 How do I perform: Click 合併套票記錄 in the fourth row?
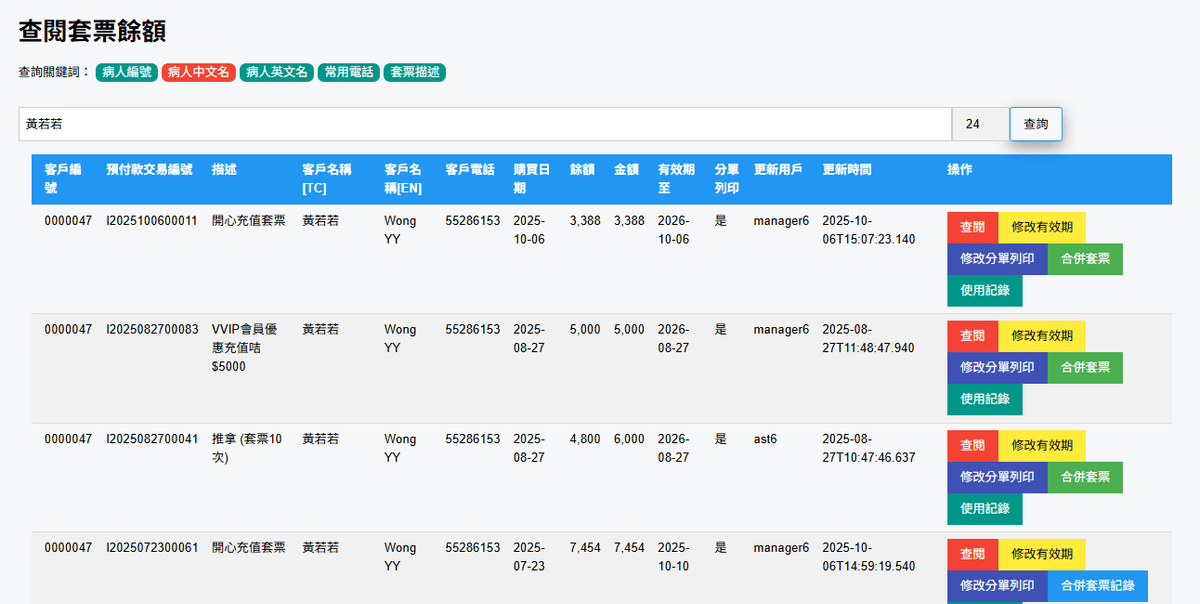click(1097, 586)
